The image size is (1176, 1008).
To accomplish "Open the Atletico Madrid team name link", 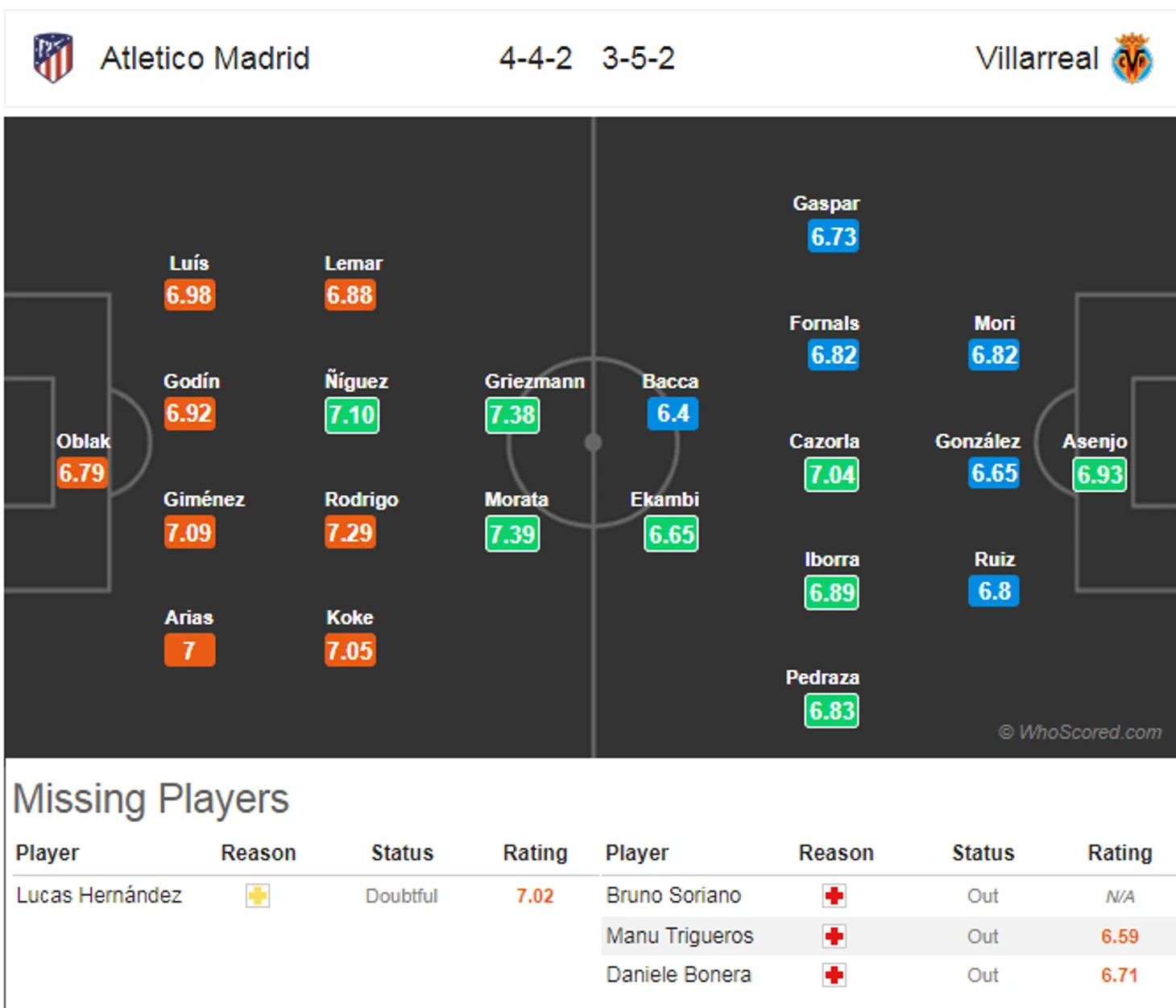I will click(x=205, y=58).
